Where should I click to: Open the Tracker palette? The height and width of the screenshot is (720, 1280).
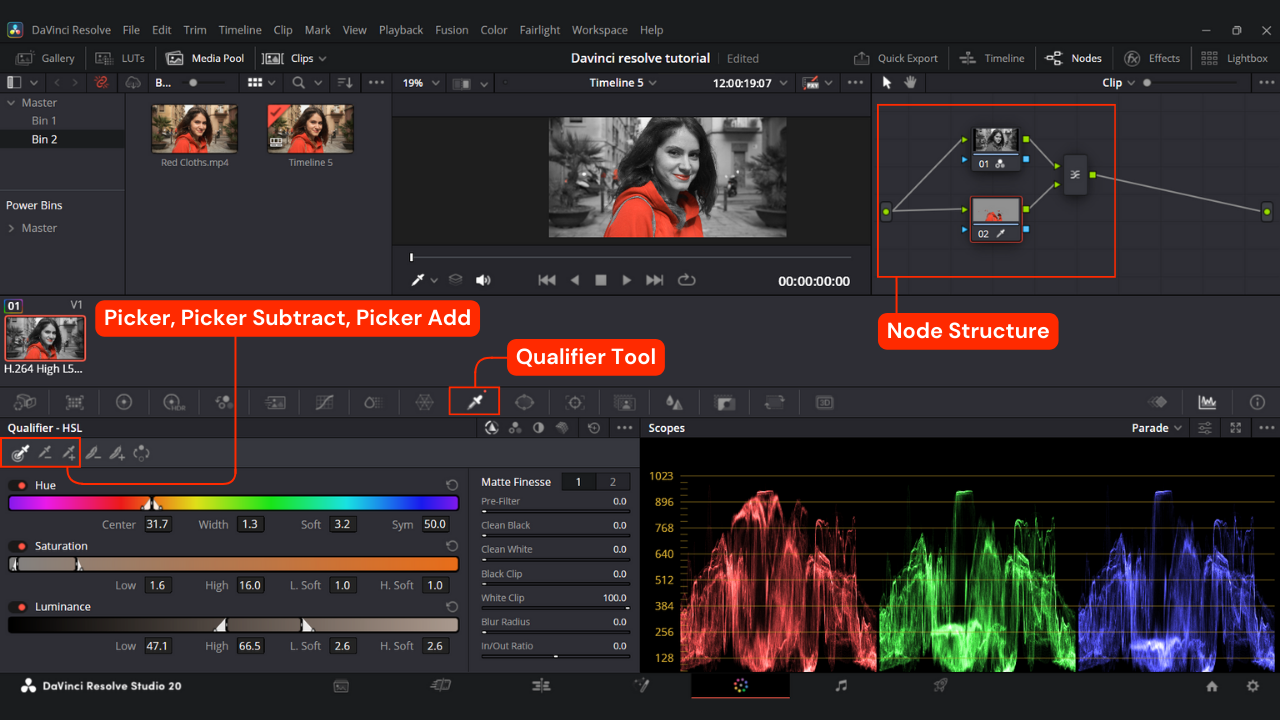pyautogui.click(x=574, y=402)
